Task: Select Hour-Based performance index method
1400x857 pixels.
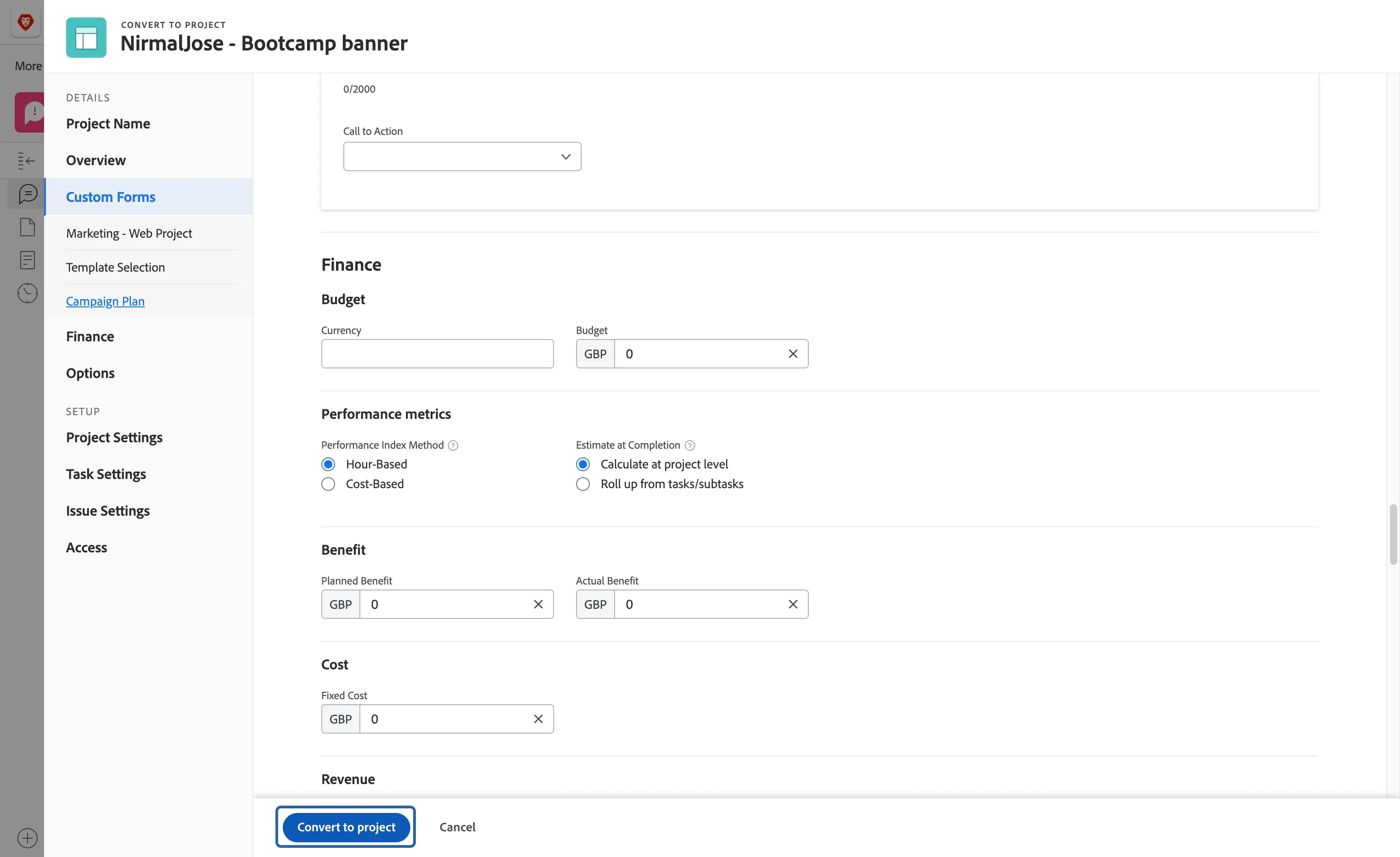Action: [x=328, y=464]
